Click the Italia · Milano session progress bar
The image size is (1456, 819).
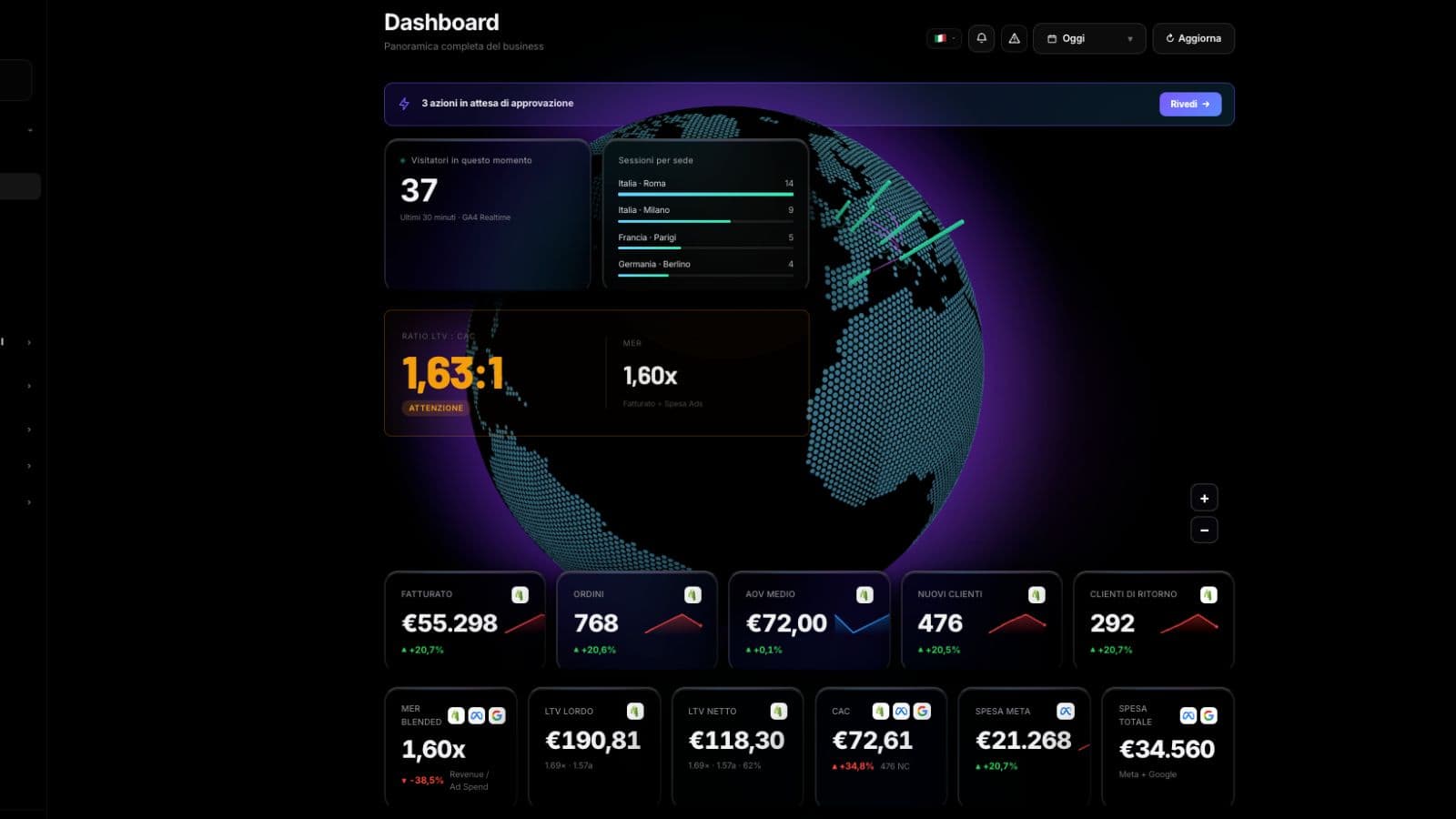[x=706, y=221]
